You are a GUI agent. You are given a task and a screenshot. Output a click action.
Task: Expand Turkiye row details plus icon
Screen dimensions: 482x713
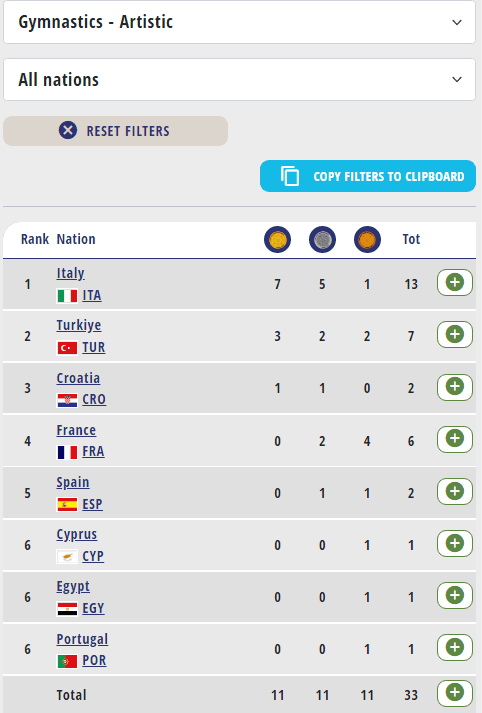click(x=455, y=334)
